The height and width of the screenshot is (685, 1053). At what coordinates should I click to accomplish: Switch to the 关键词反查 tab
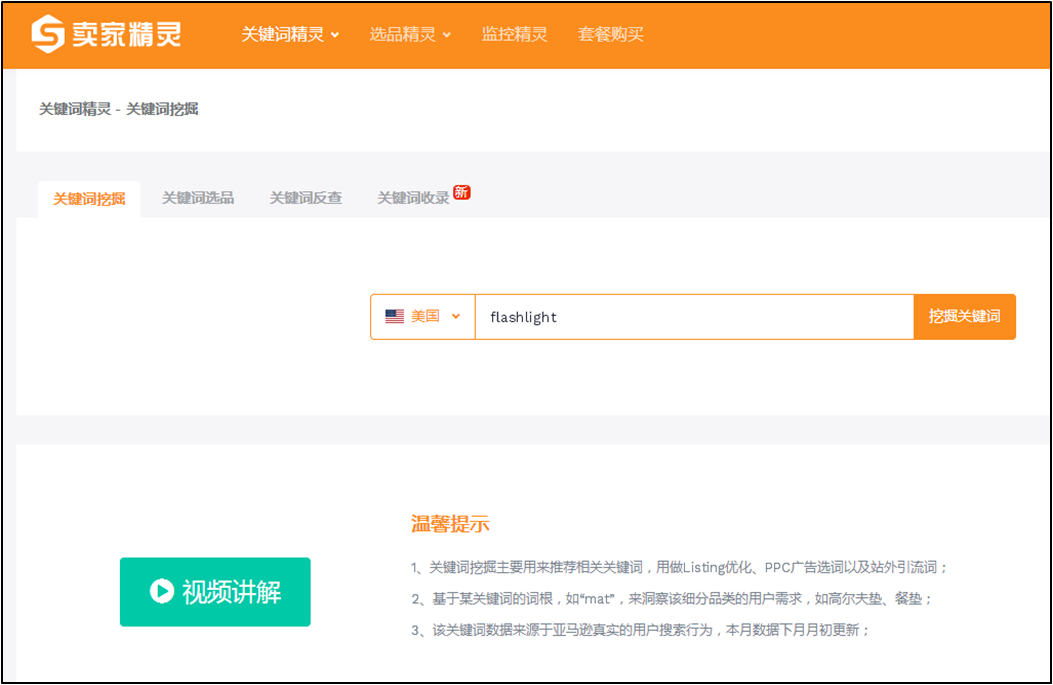pyautogui.click(x=305, y=198)
